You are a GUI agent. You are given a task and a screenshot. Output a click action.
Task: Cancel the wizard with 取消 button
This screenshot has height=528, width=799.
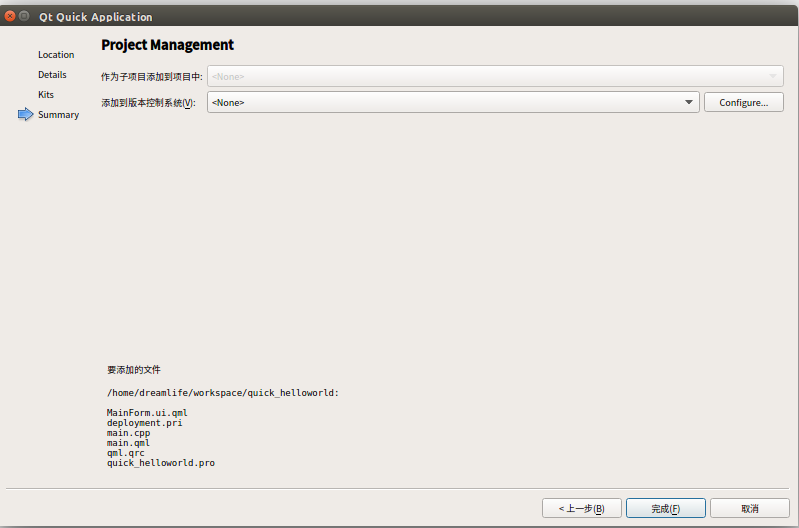[x=750, y=508]
